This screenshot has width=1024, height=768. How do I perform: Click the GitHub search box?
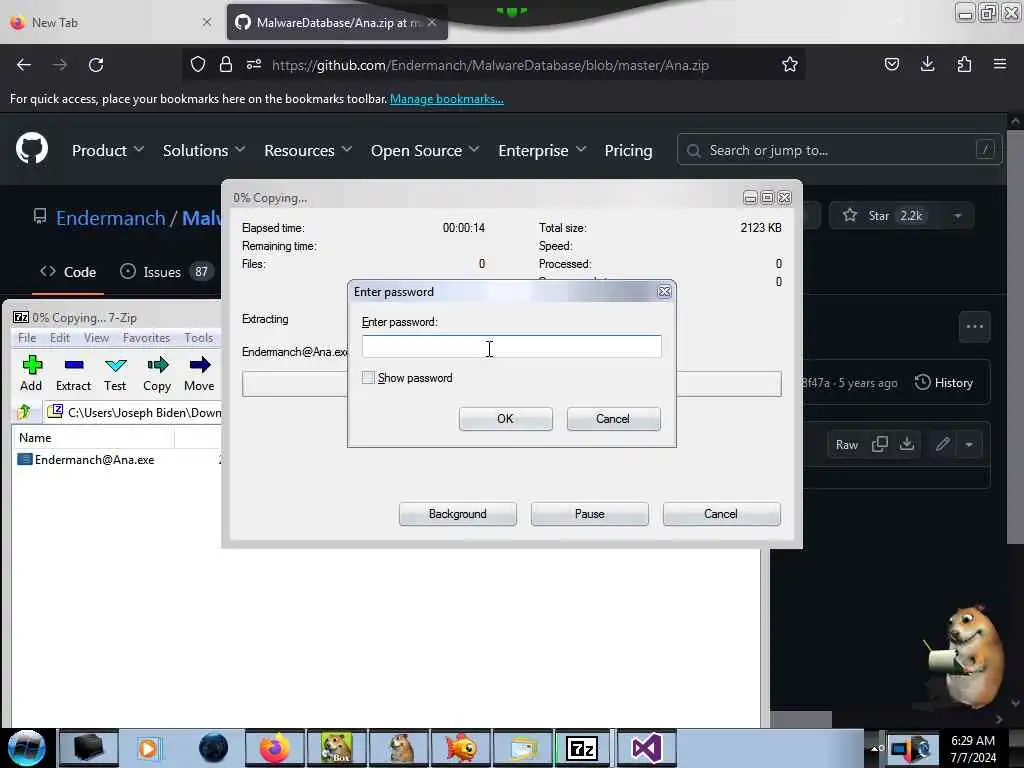[x=839, y=150]
